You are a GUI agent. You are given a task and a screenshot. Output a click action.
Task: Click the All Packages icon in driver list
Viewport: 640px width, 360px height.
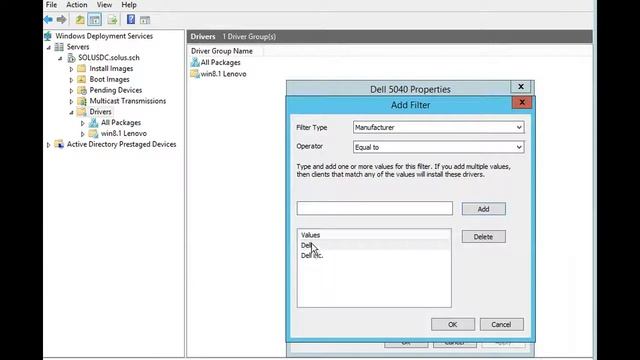[x=195, y=62]
